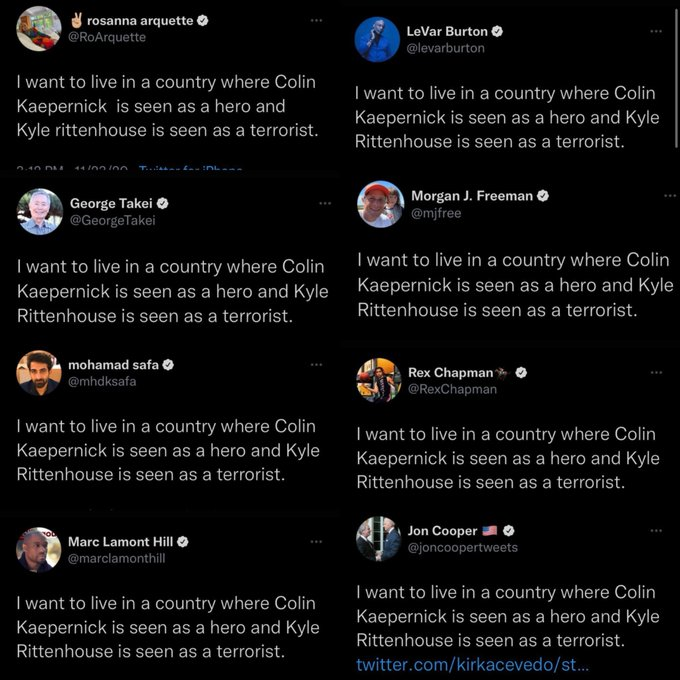Open more options on Jon Cooper's tweet
Image resolution: width=680 pixels, height=680 pixels.
click(x=656, y=530)
